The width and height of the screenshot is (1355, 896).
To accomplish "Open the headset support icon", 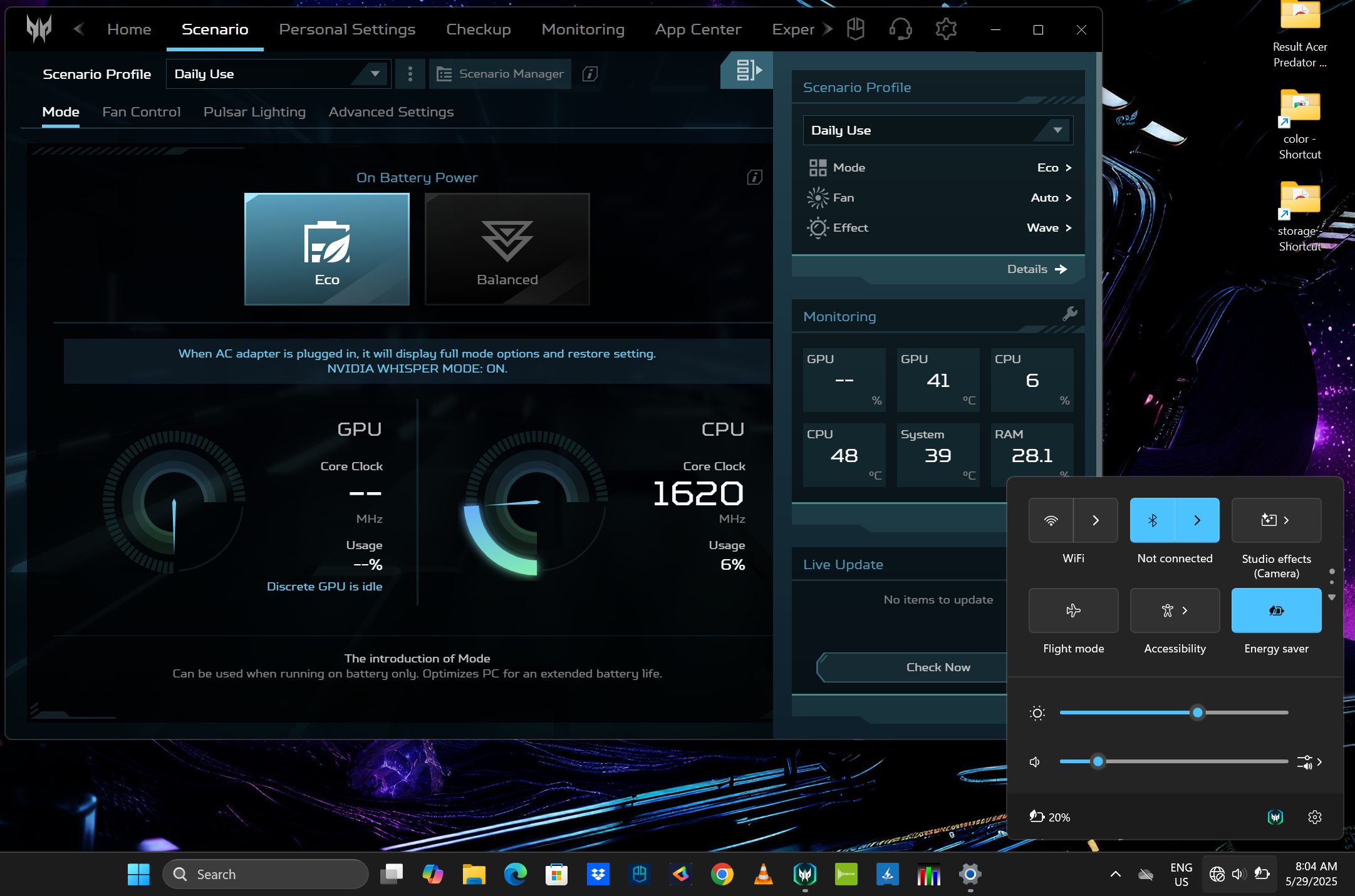I will coord(900,29).
